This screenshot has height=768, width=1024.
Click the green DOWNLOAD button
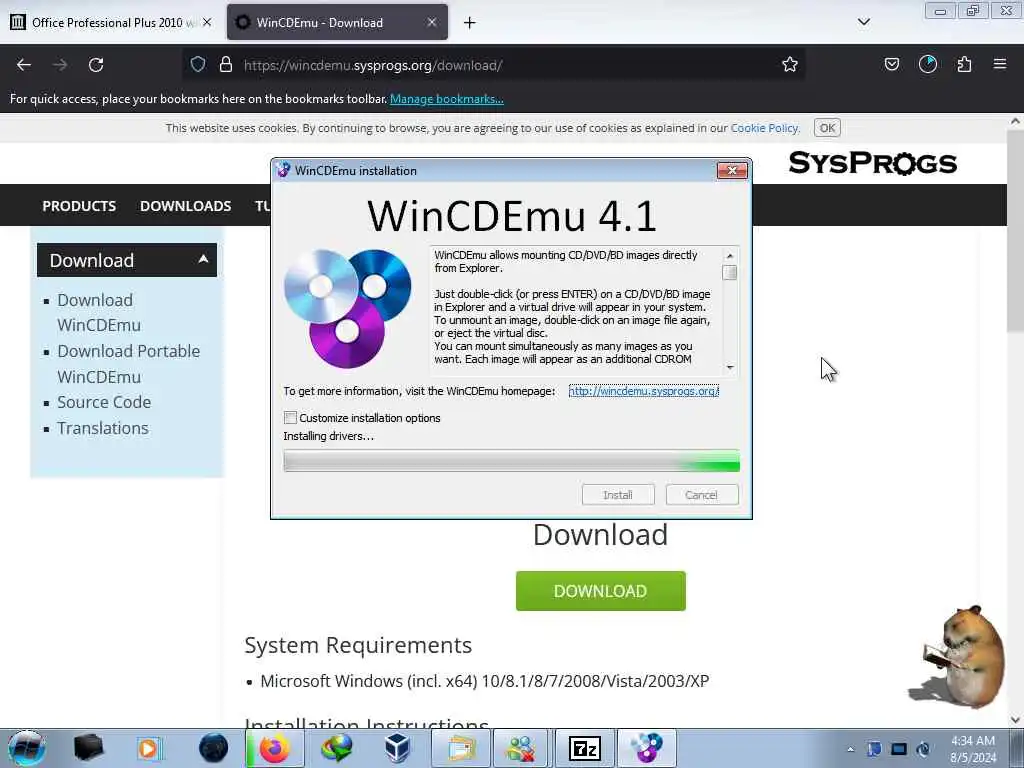(601, 591)
